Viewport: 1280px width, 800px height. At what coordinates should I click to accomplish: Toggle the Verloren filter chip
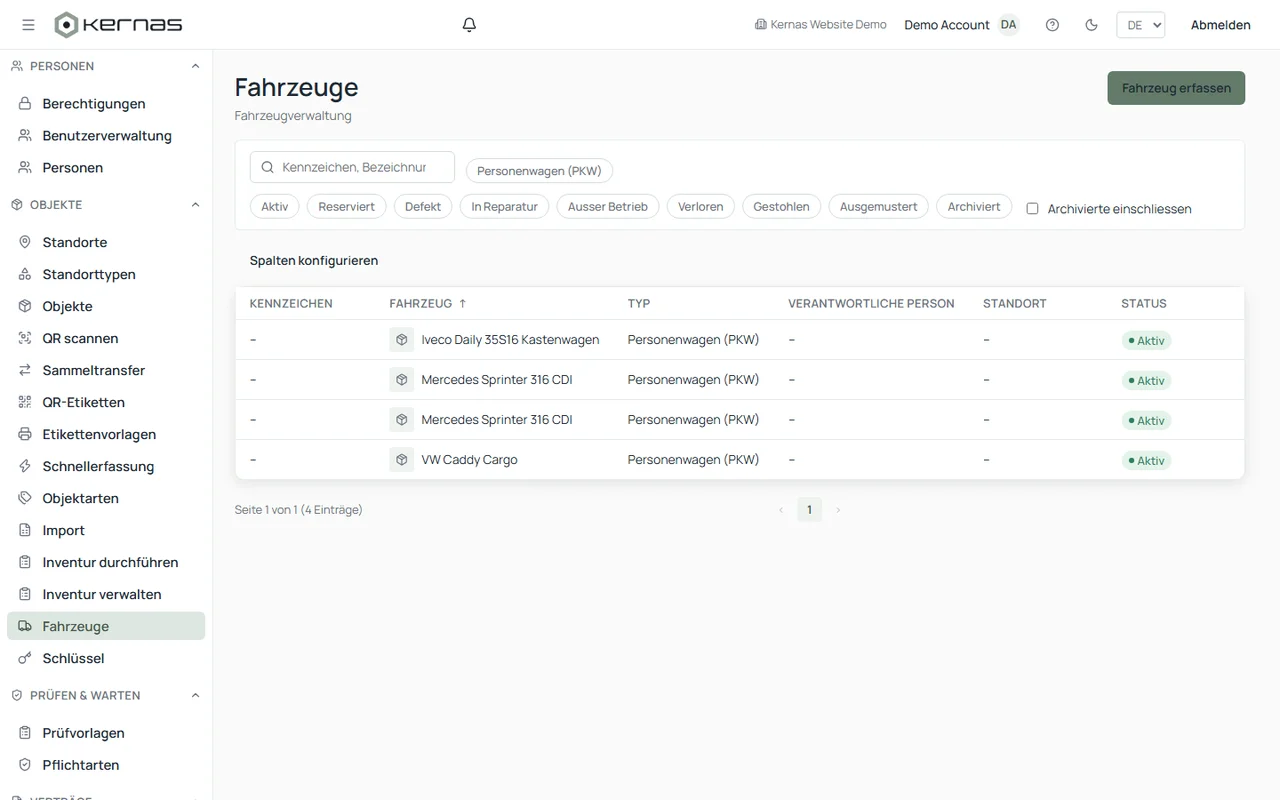[x=701, y=207]
